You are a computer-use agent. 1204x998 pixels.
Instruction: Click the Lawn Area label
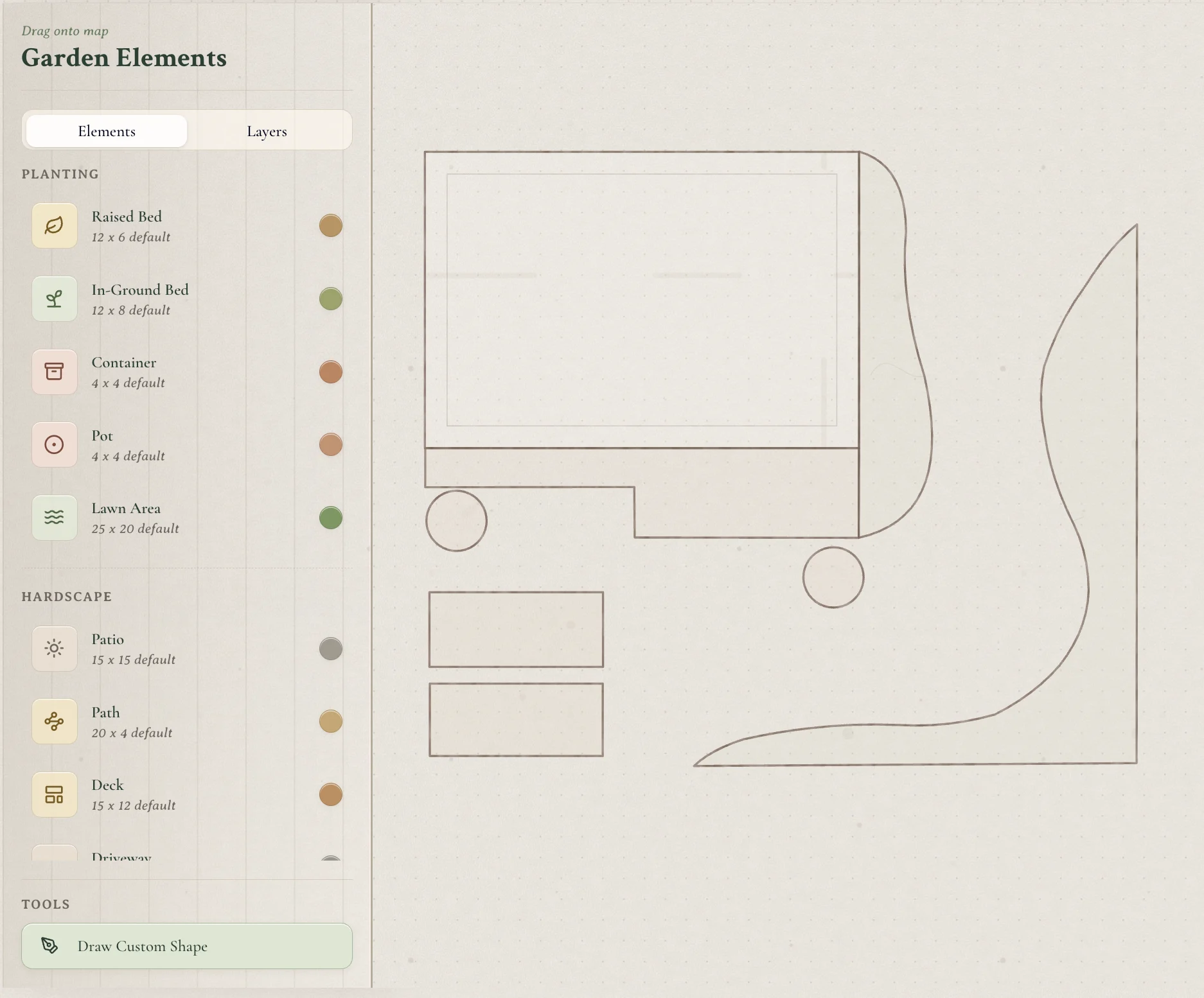tap(126, 508)
